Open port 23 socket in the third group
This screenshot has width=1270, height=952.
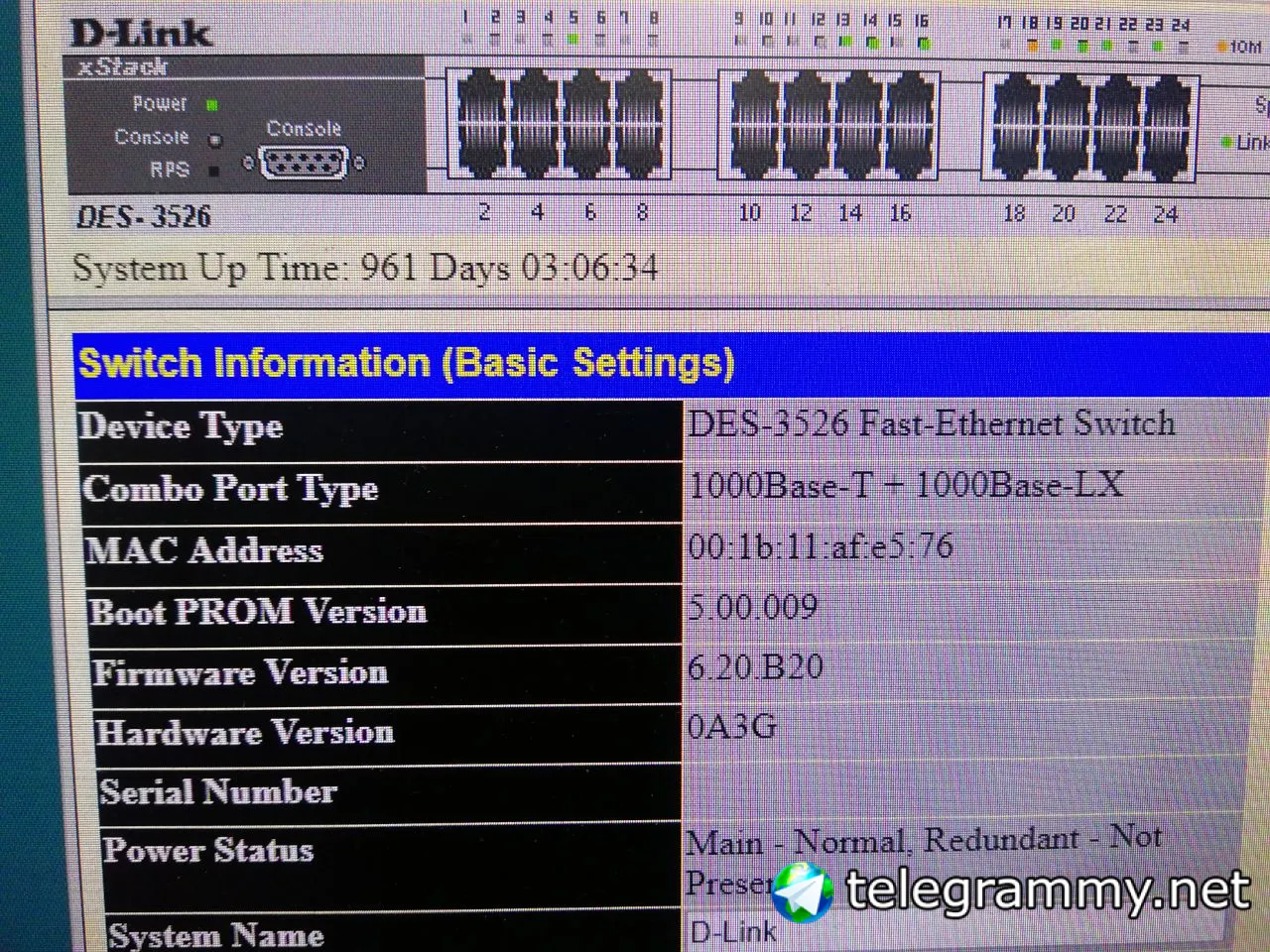1169,100
